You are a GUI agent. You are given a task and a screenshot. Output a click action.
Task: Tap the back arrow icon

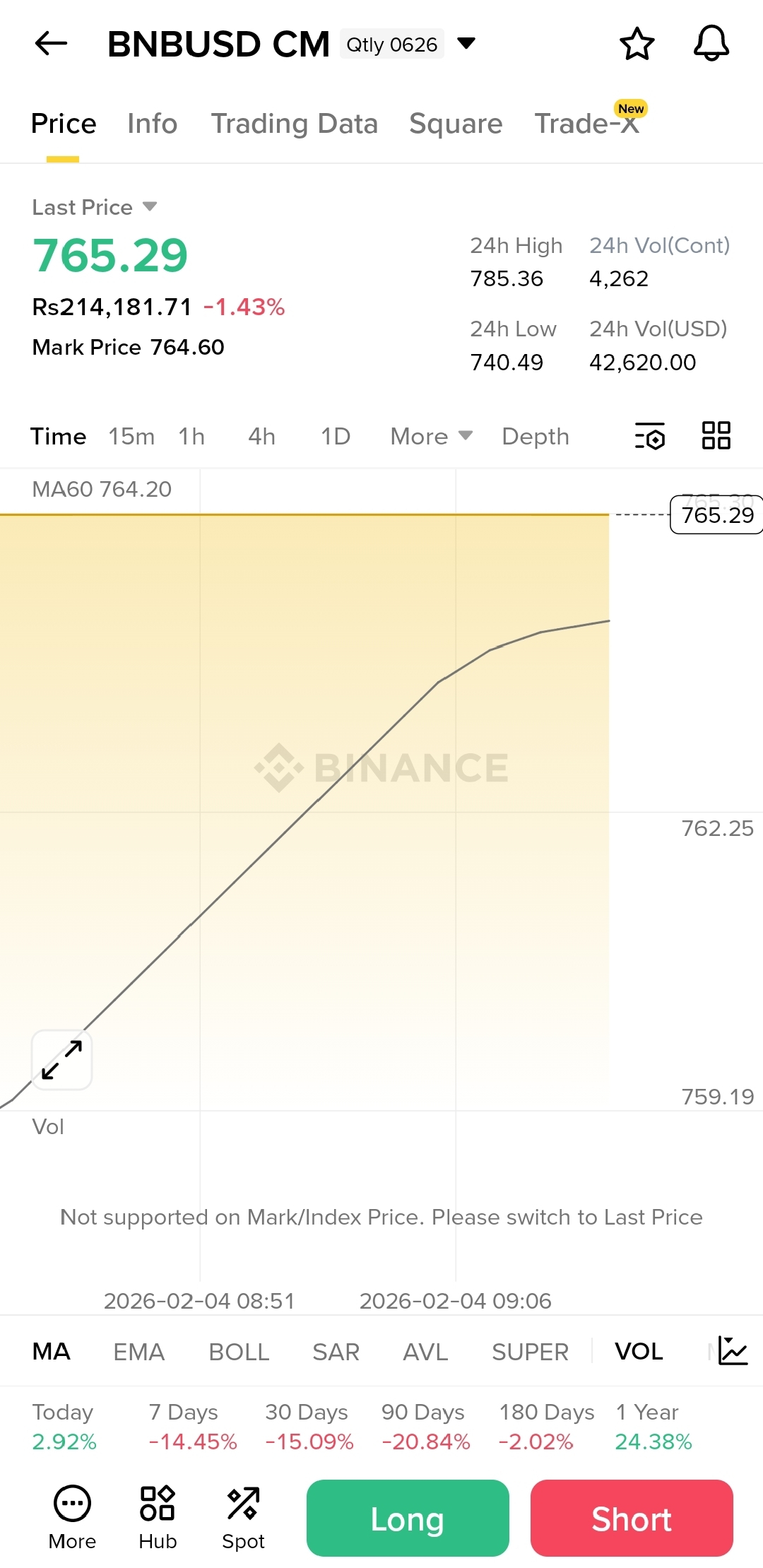tap(51, 44)
